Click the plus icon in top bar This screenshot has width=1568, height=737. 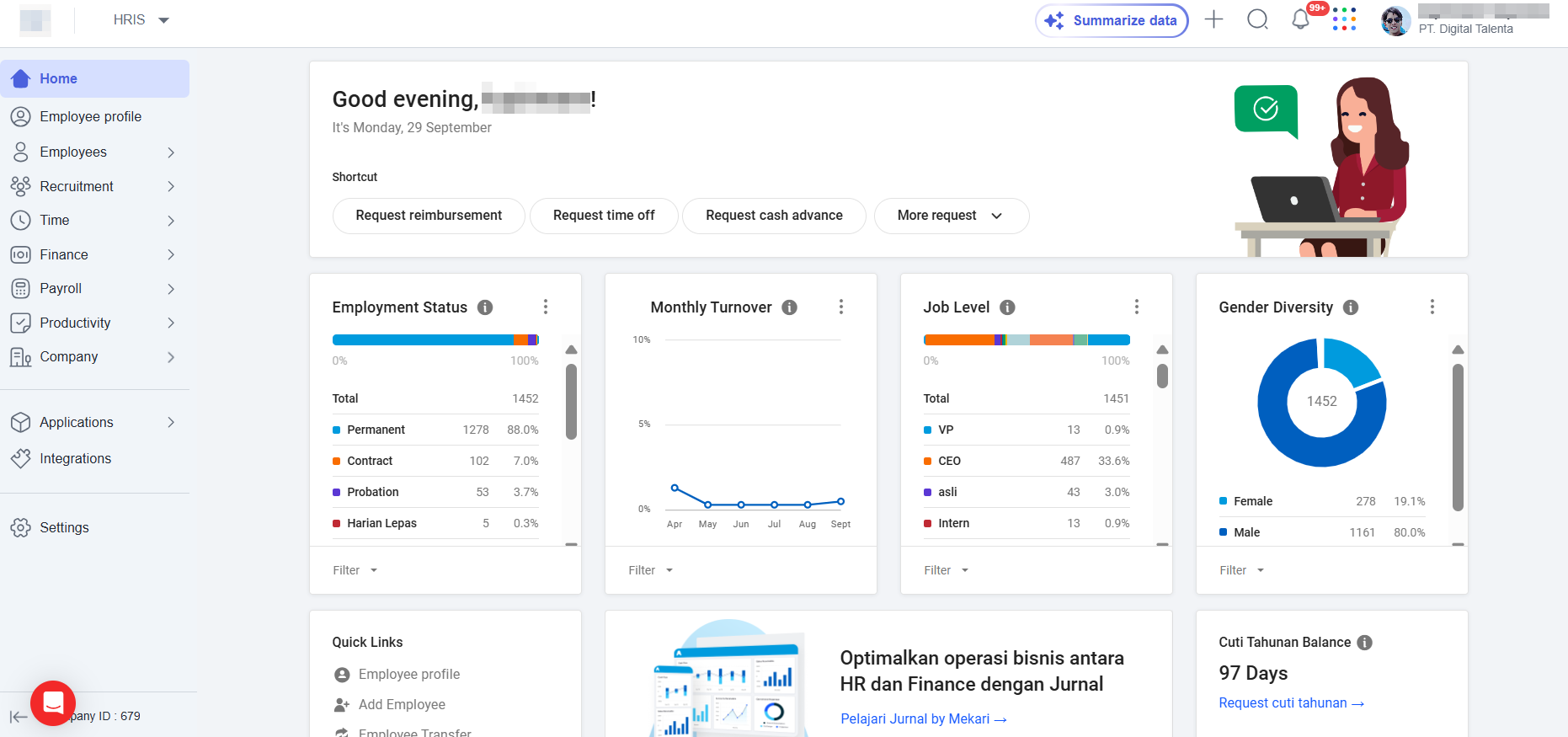pyautogui.click(x=1213, y=19)
